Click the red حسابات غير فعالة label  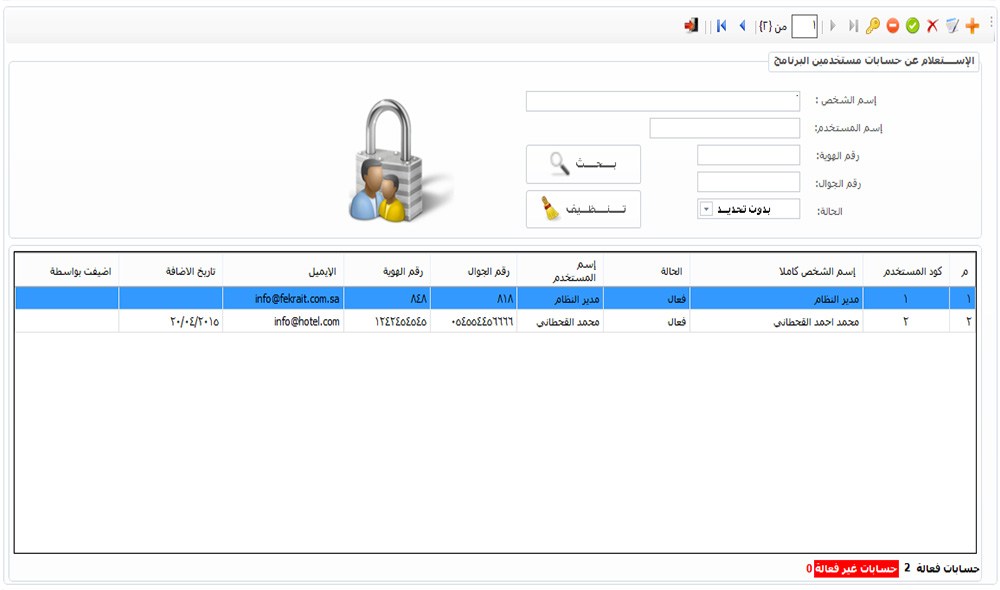(856, 568)
